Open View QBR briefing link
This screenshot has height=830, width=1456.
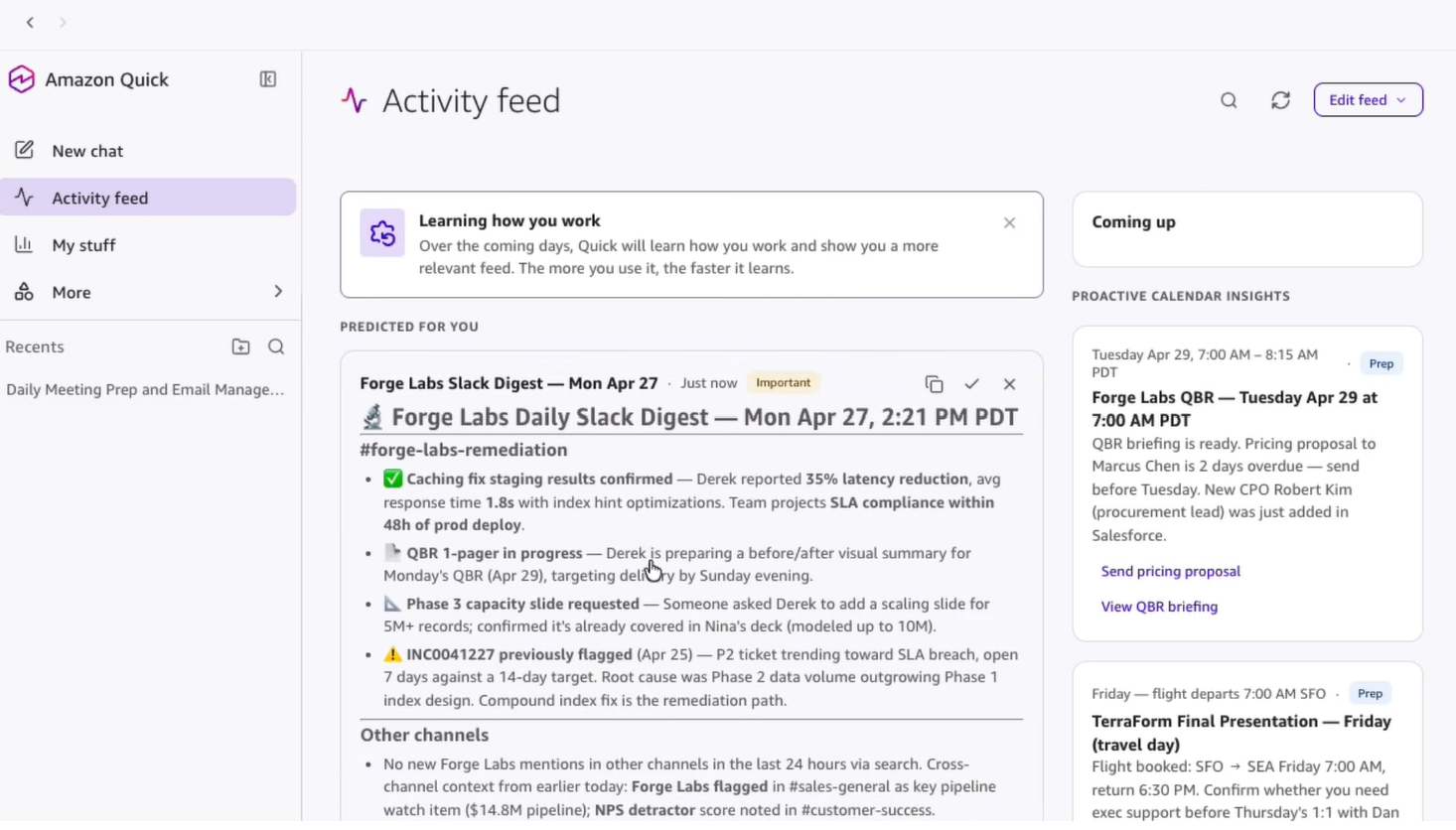click(1158, 607)
